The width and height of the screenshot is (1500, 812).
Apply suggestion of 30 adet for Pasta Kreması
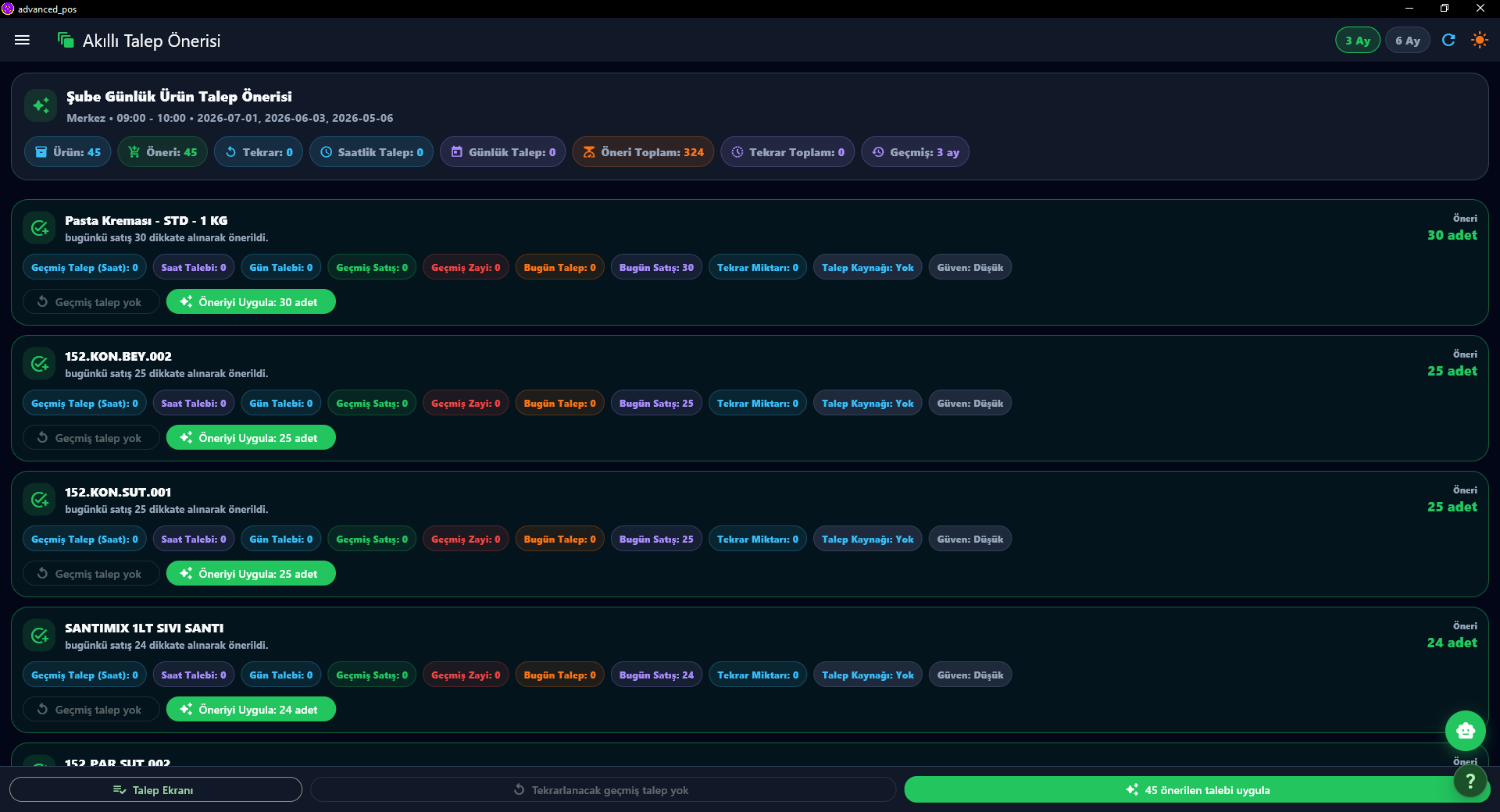point(251,302)
